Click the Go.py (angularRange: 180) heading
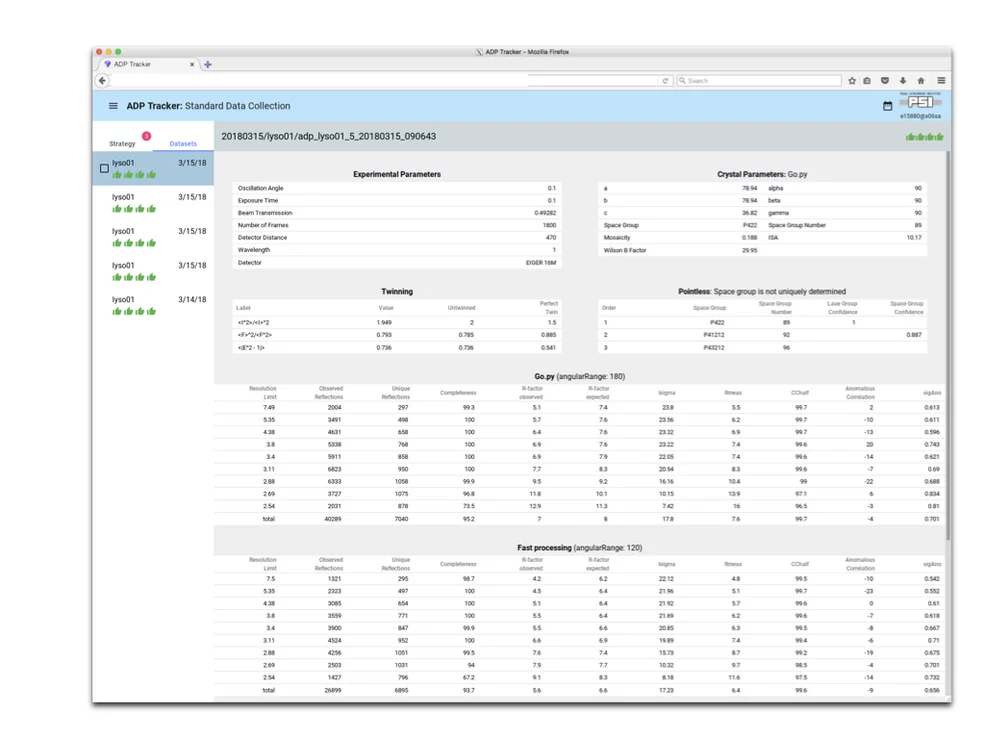This screenshot has width=985, height=739. point(579,376)
